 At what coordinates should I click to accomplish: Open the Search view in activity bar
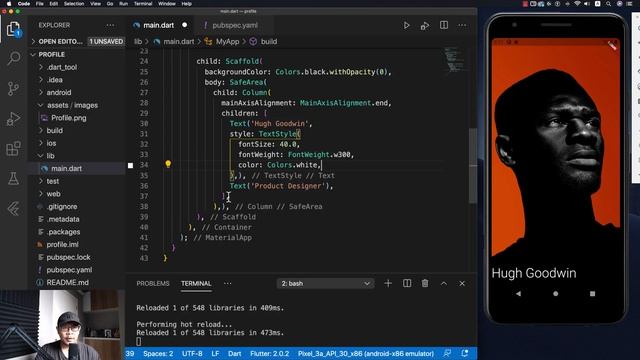(x=13, y=58)
